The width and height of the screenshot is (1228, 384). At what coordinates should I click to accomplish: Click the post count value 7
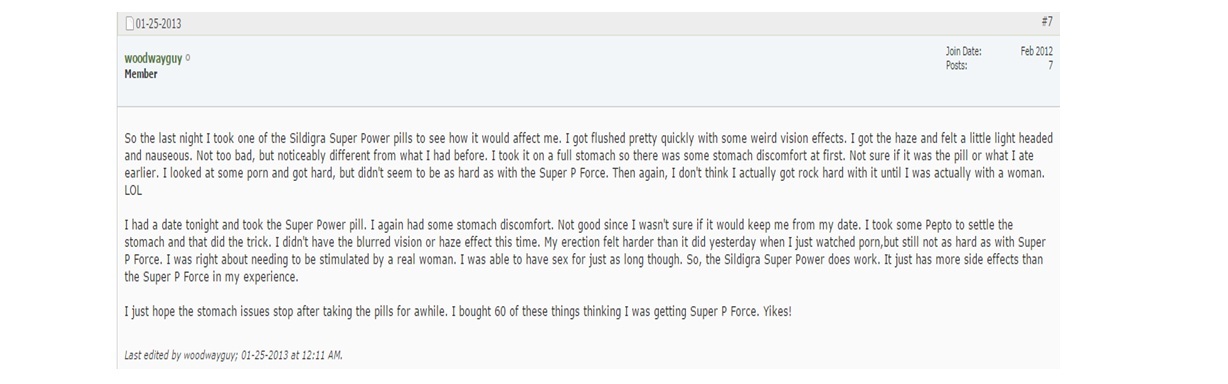tap(1050, 65)
